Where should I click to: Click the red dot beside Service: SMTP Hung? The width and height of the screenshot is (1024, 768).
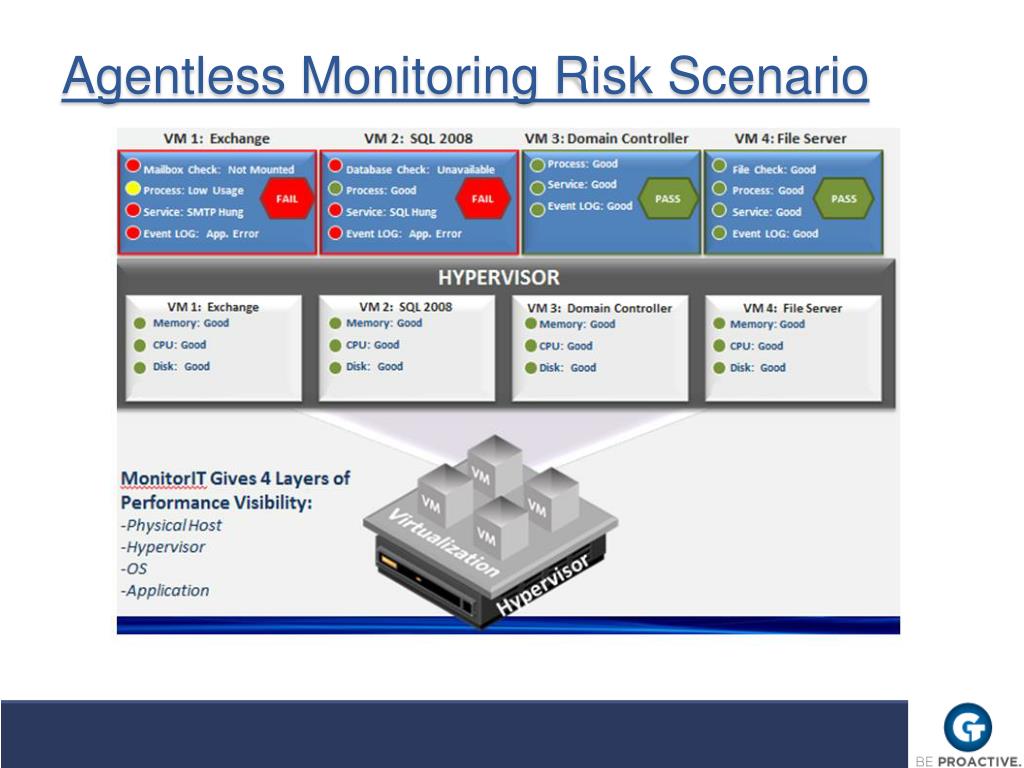tap(133, 210)
